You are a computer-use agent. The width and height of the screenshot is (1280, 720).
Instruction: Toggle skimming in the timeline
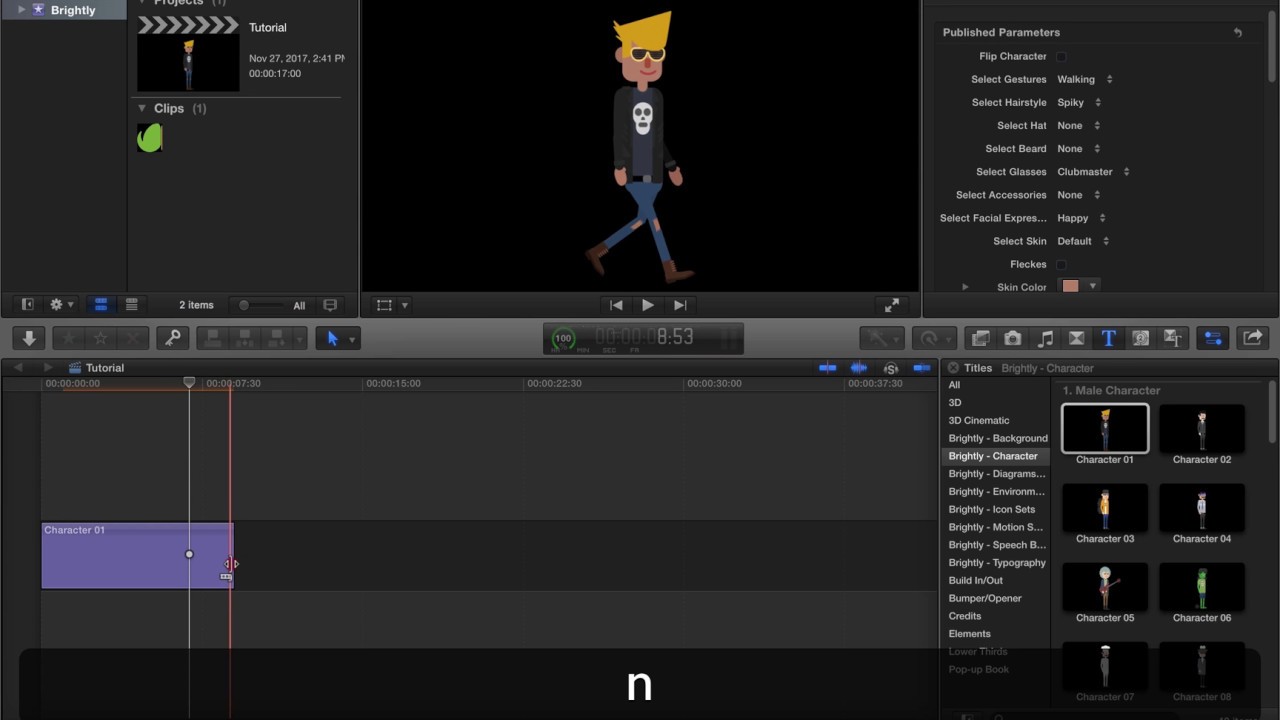pyautogui.click(x=827, y=368)
